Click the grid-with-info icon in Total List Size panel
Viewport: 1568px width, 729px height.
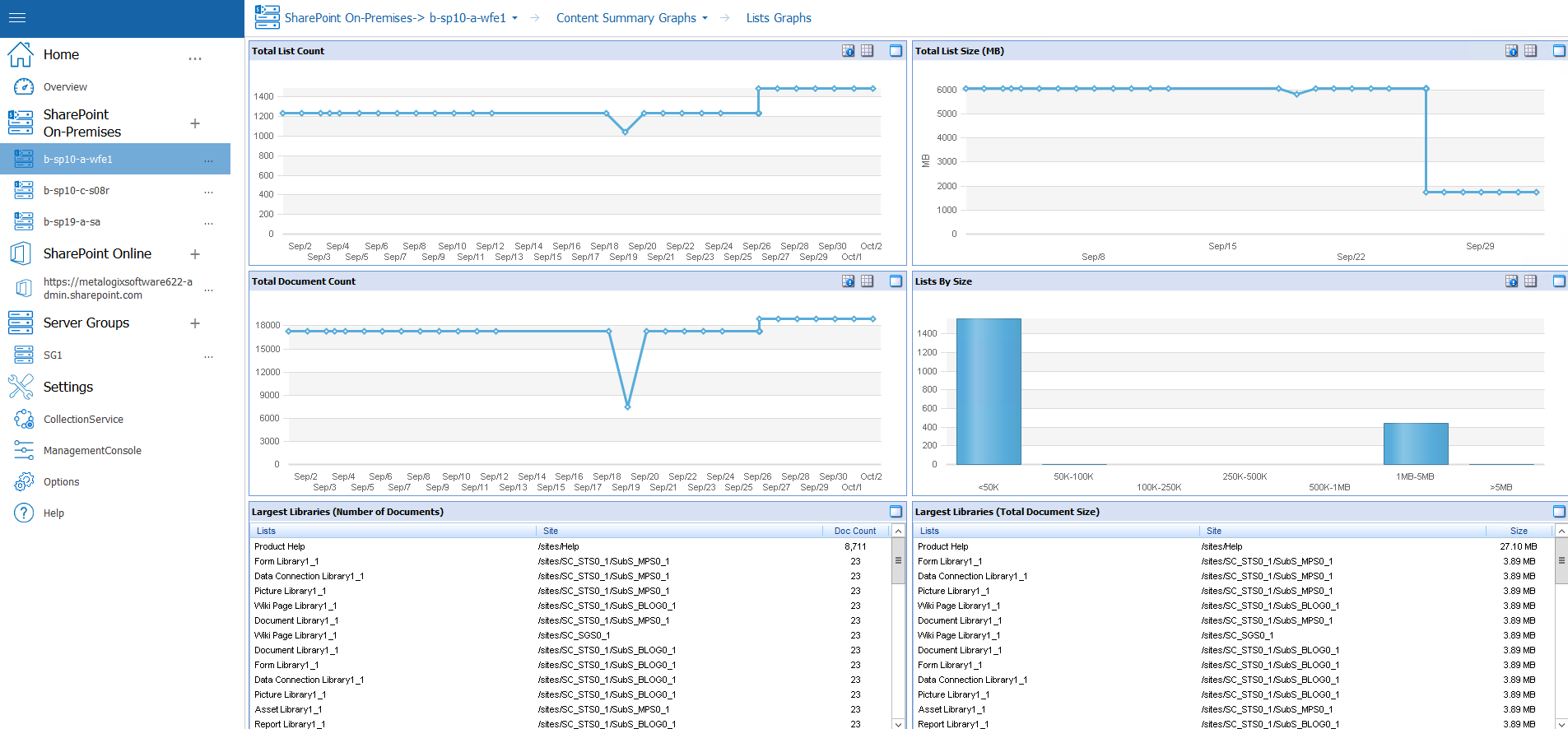point(1511,51)
